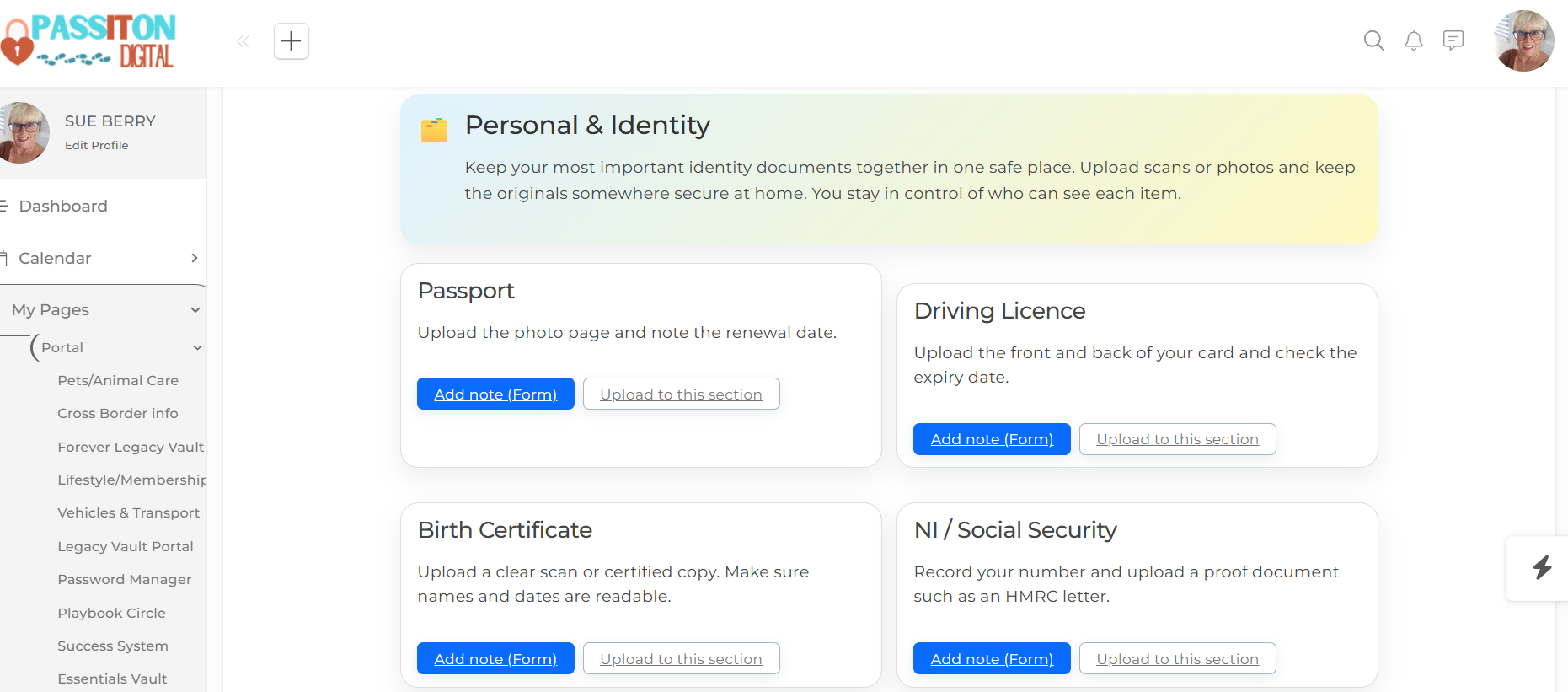
Task: Open Password Manager page
Action: click(125, 579)
